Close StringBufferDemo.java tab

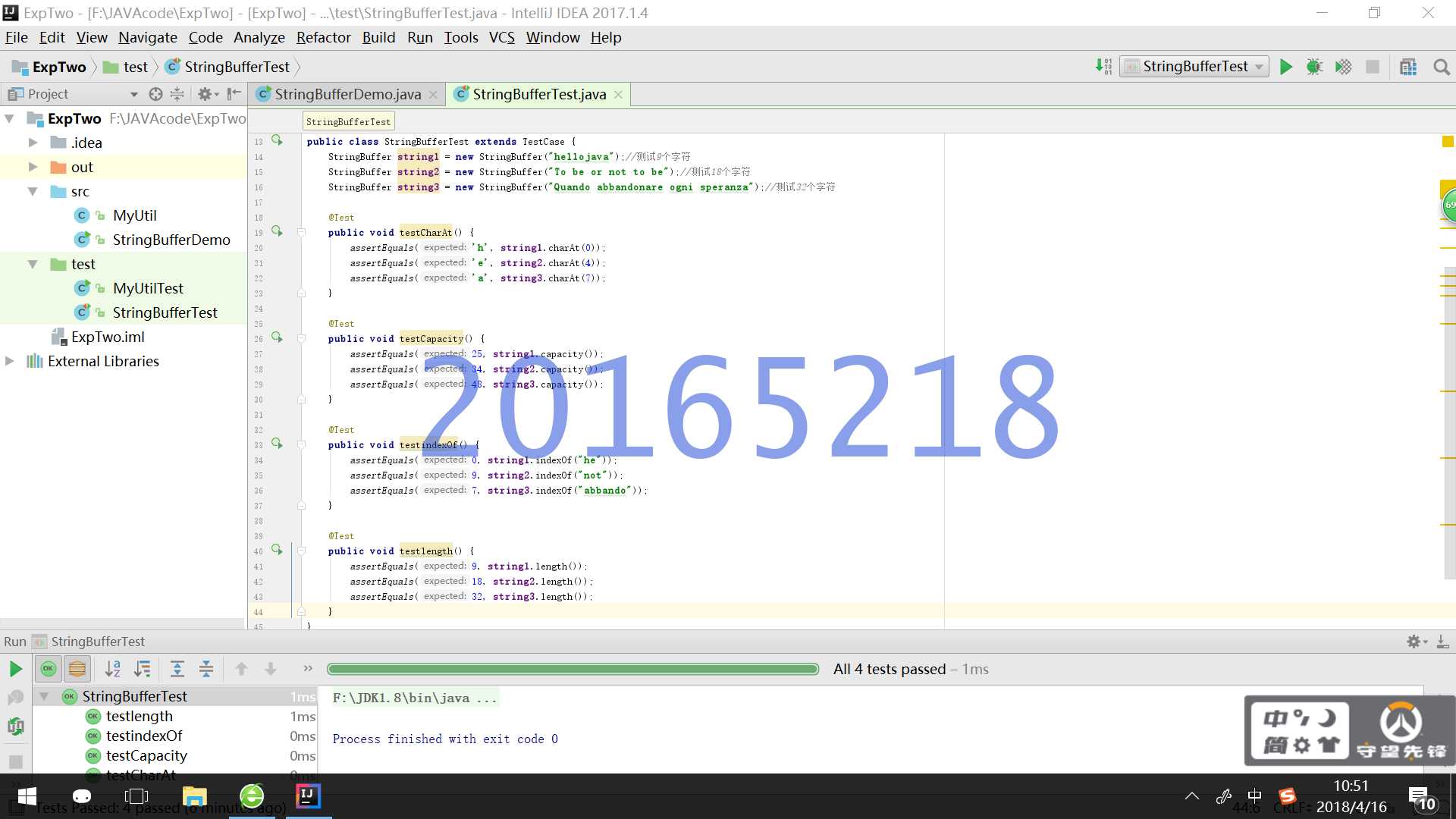[x=433, y=95]
